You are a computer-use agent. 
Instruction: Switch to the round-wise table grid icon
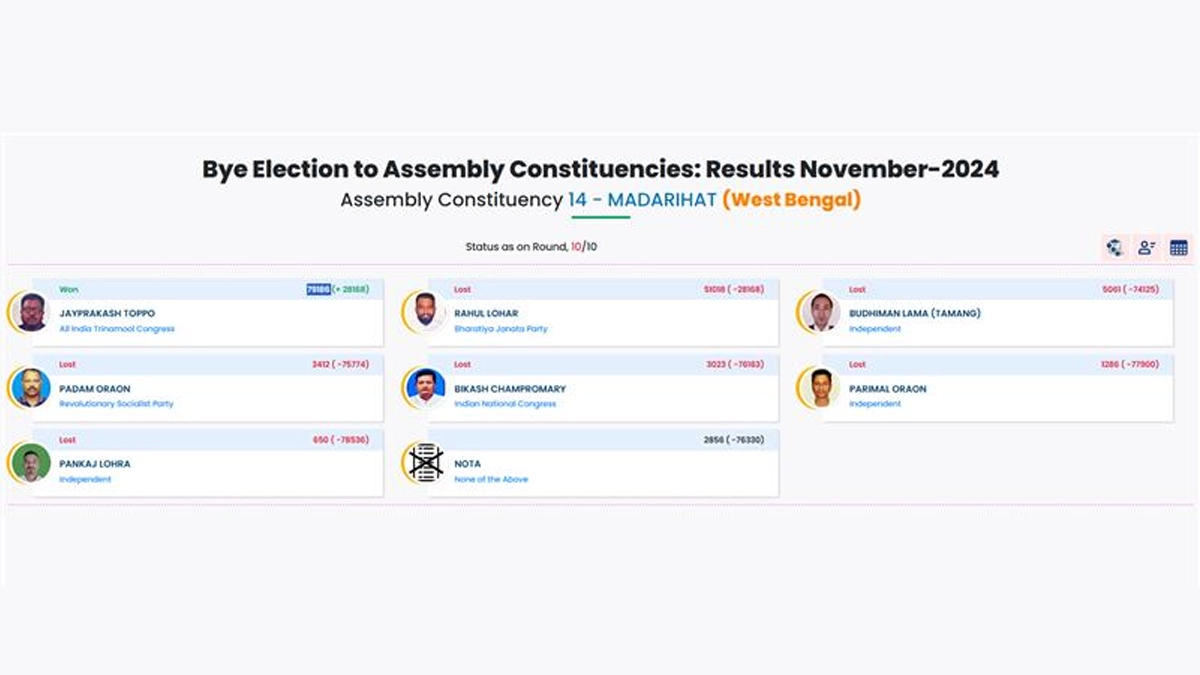pos(1179,247)
